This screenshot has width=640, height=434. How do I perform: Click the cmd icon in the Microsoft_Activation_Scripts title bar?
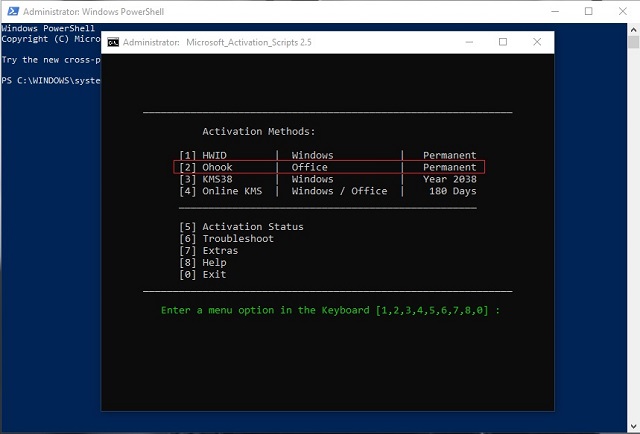[x=113, y=42]
